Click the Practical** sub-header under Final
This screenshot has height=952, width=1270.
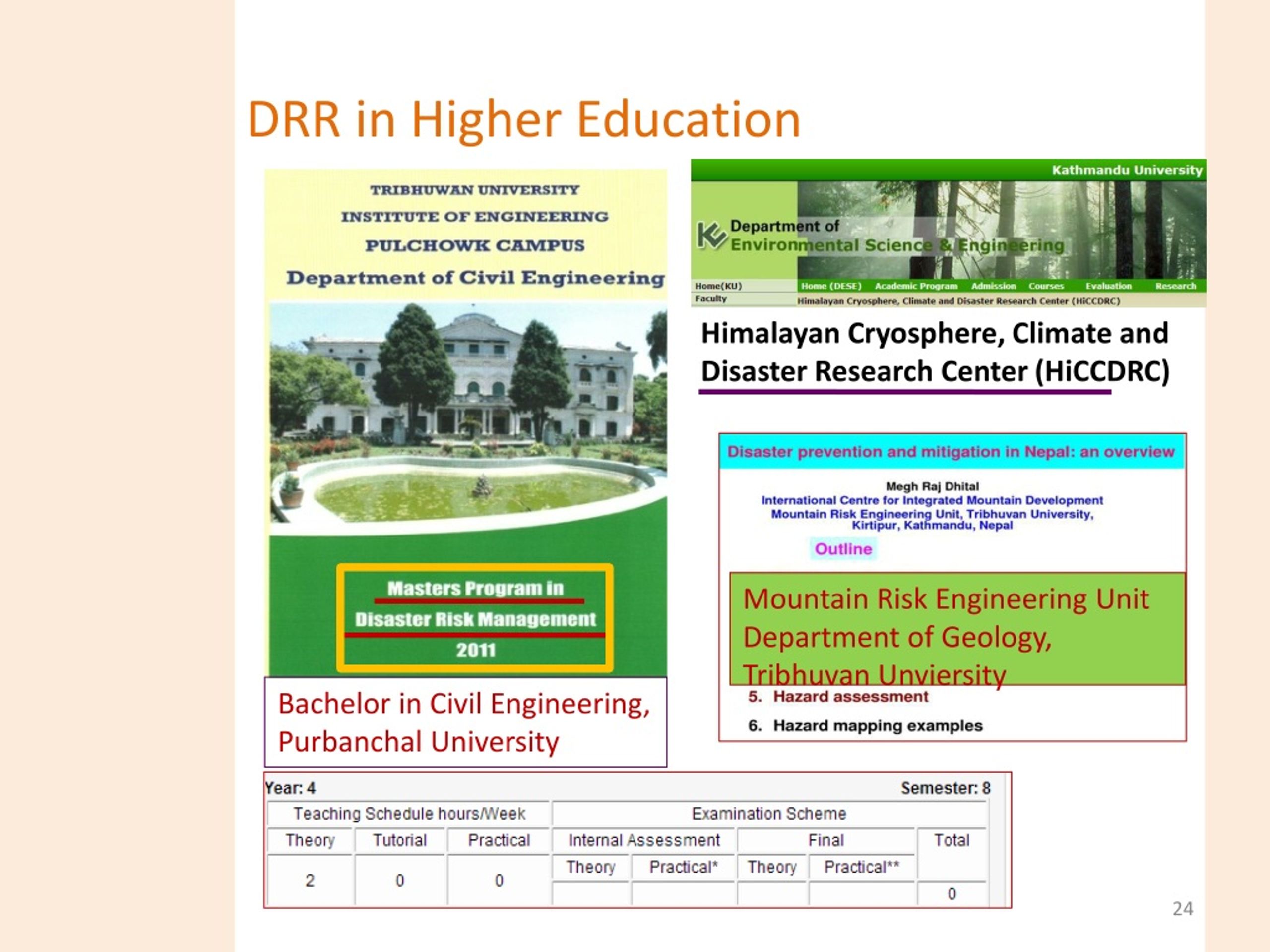pyautogui.click(x=861, y=867)
